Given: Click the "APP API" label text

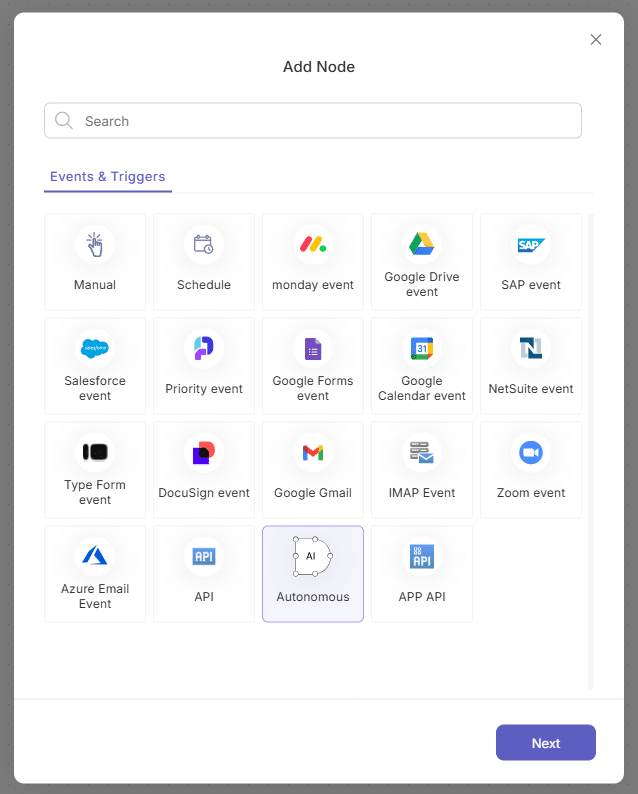Looking at the screenshot, I should tap(422, 597).
